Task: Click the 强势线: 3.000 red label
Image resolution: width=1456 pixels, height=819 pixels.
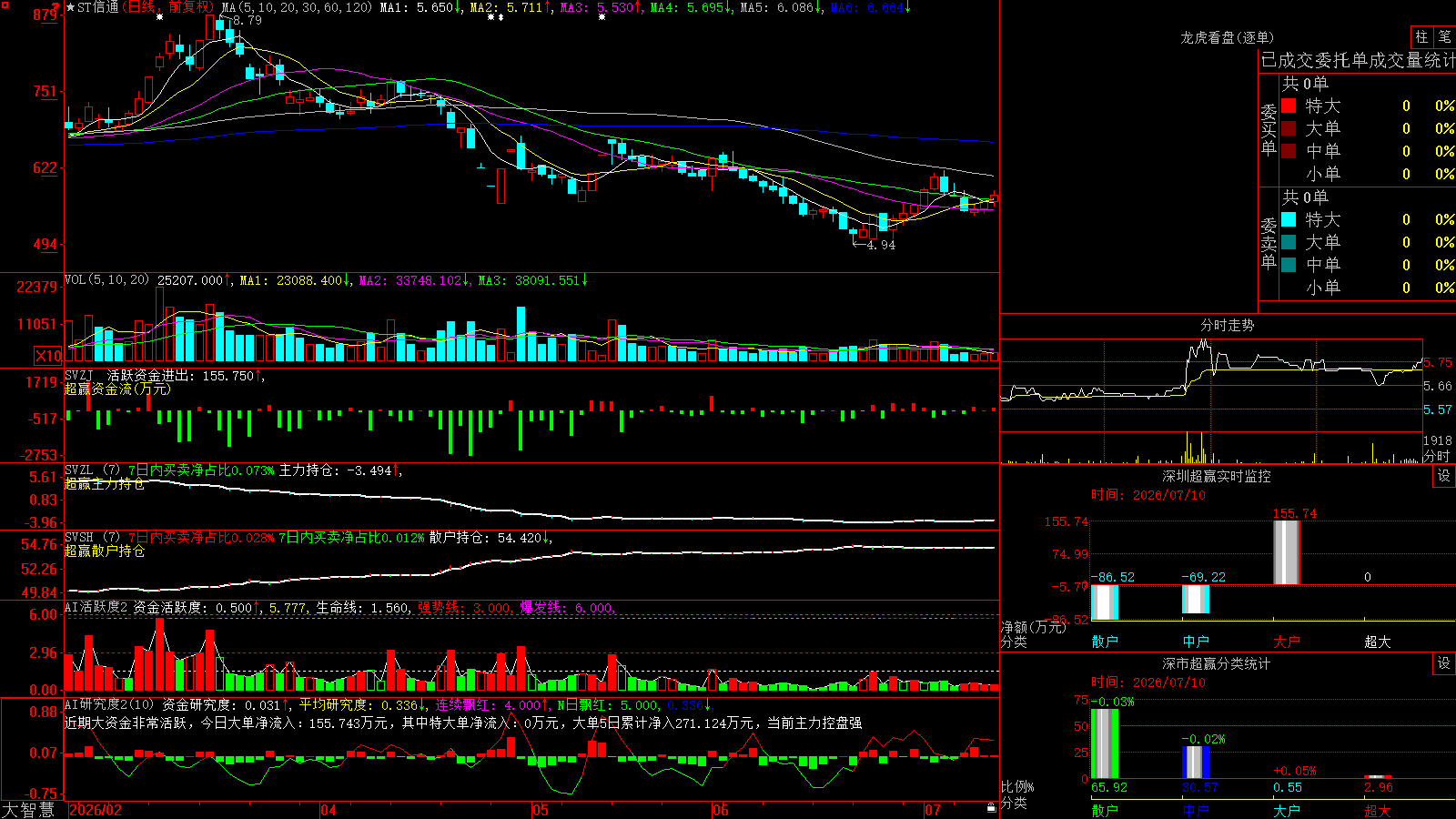Action: pos(464,607)
